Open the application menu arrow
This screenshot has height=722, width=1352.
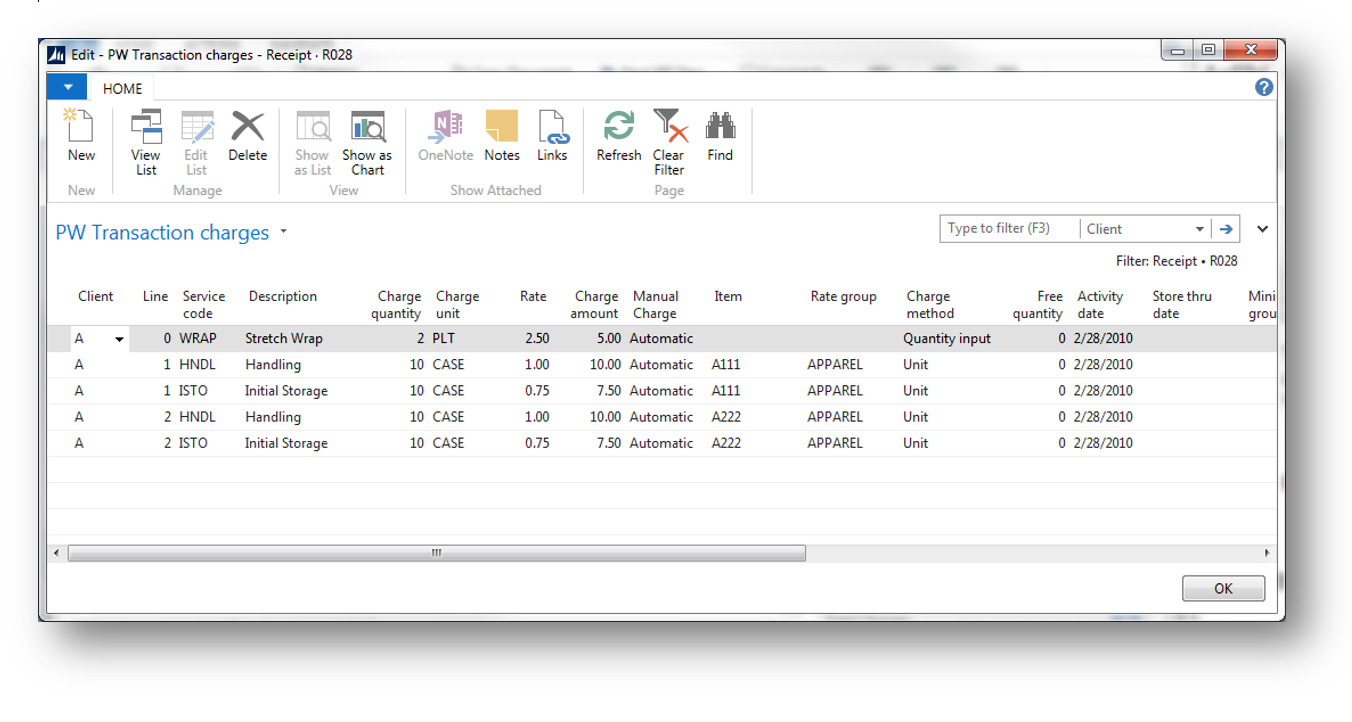click(x=66, y=88)
